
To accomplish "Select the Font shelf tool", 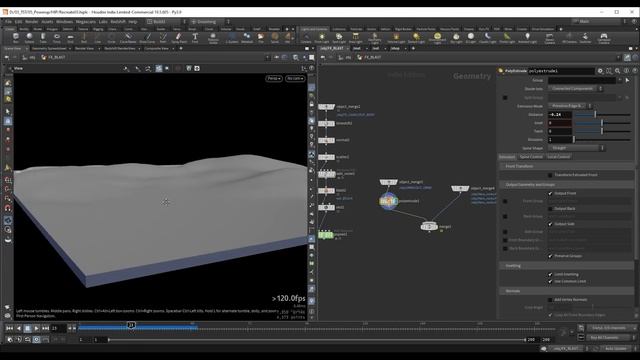I will click(x=195, y=38).
